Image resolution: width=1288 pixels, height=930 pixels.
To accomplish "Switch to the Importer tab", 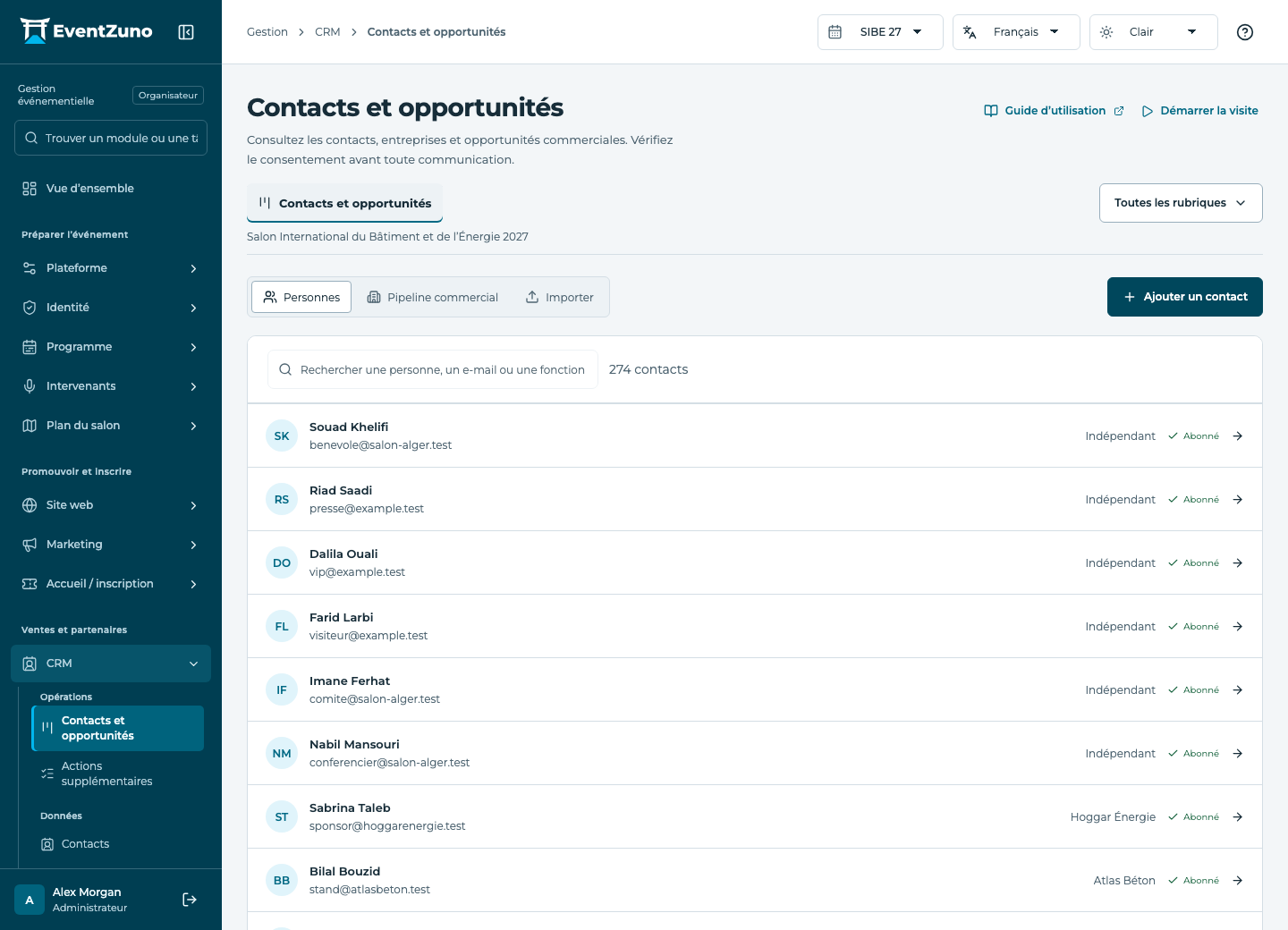I will click(x=560, y=297).
